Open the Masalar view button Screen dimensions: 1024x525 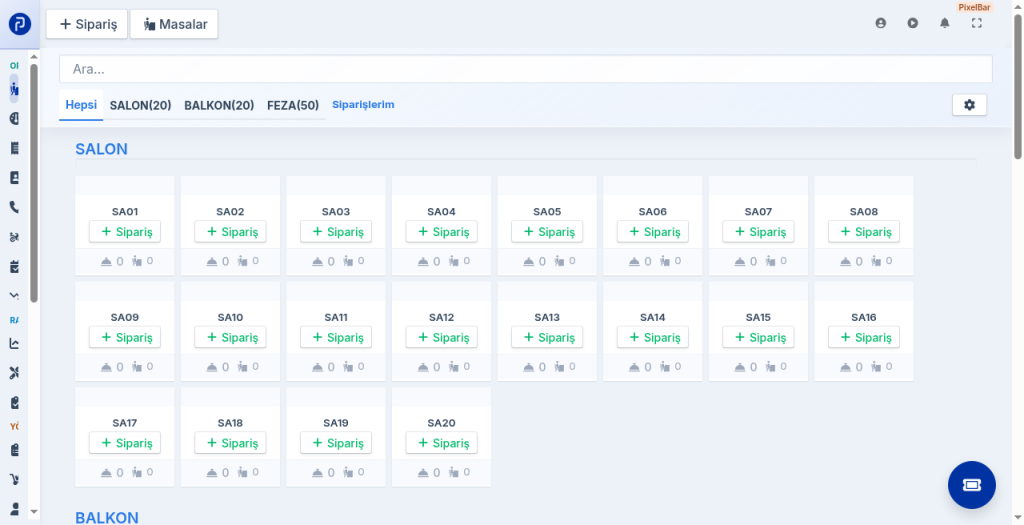(174, 24)
